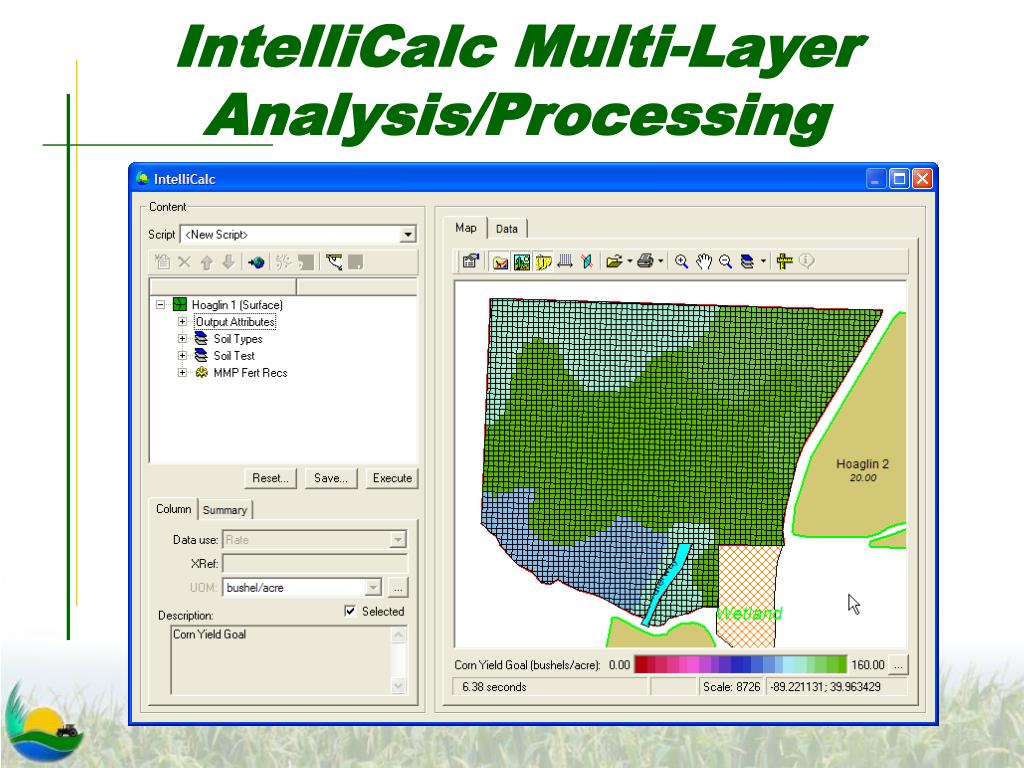Click the ellipsis button beside legend
Screen dimensions: 1024x768
tap(898, 665)
